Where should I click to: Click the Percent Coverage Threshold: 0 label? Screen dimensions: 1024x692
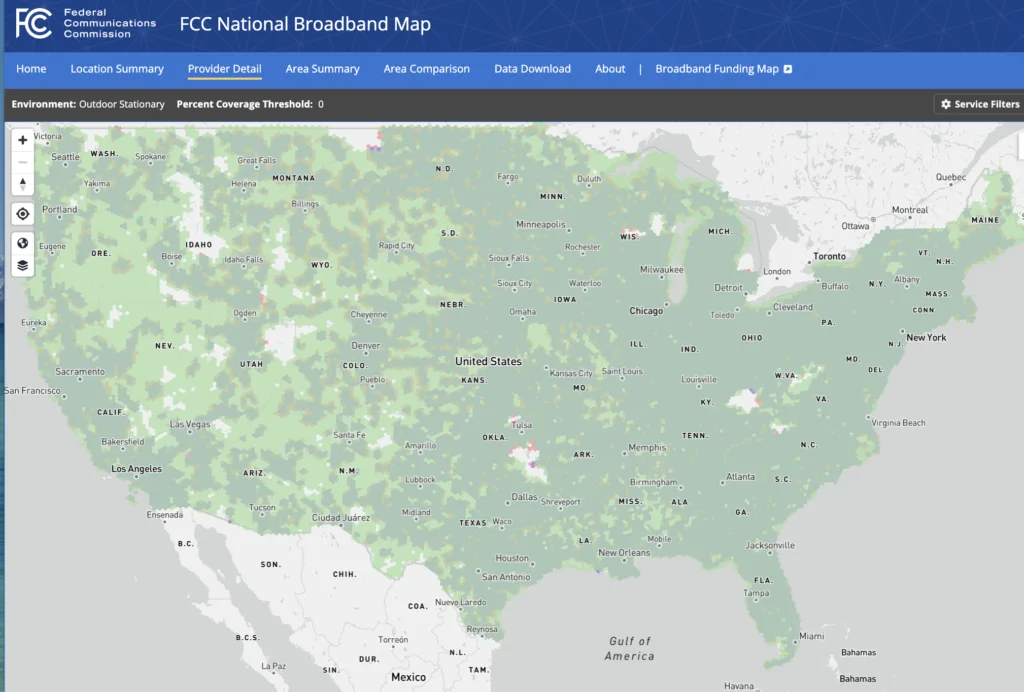click(x=250, y=104)
